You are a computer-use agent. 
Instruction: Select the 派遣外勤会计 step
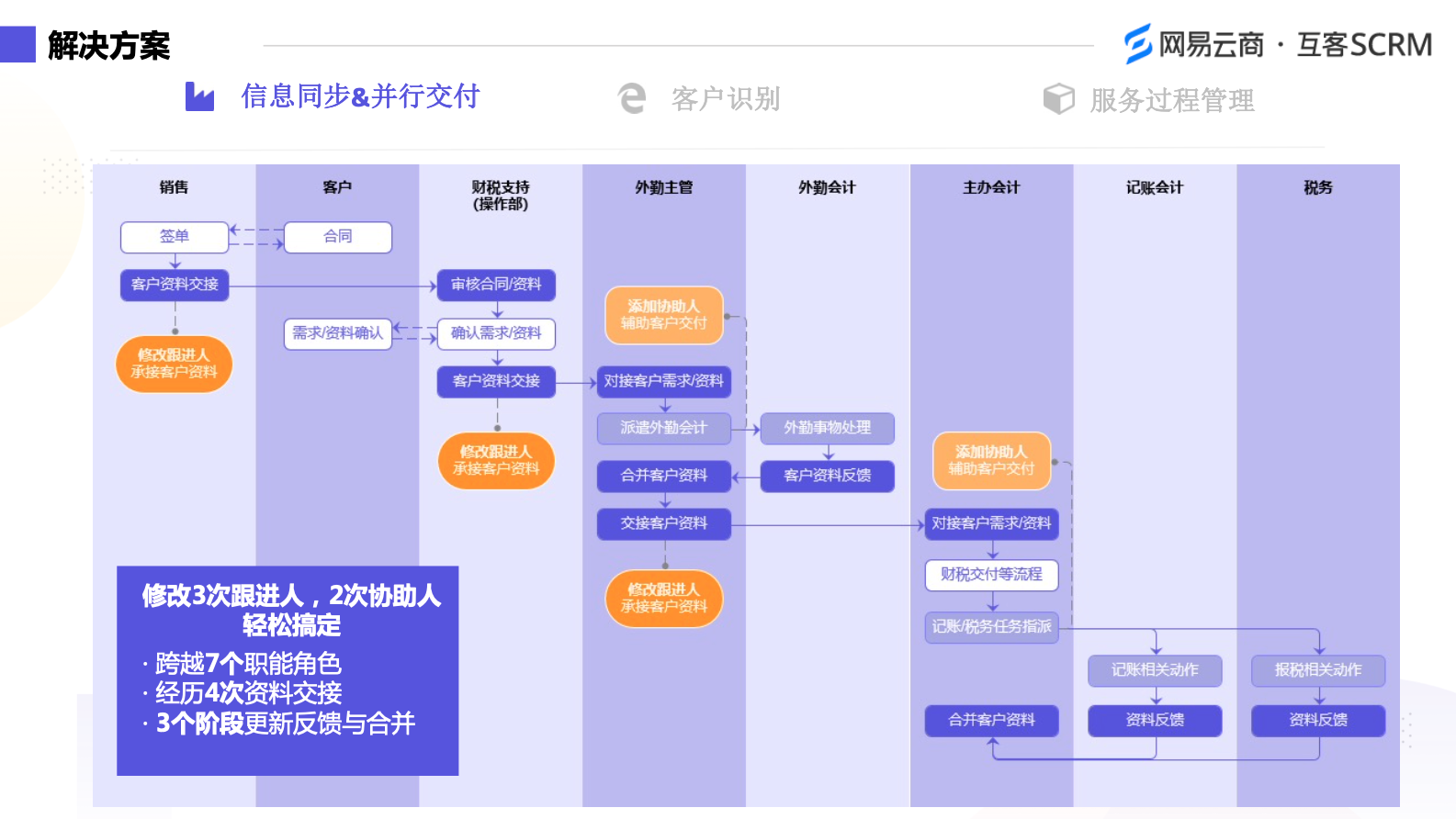point(663,428)
